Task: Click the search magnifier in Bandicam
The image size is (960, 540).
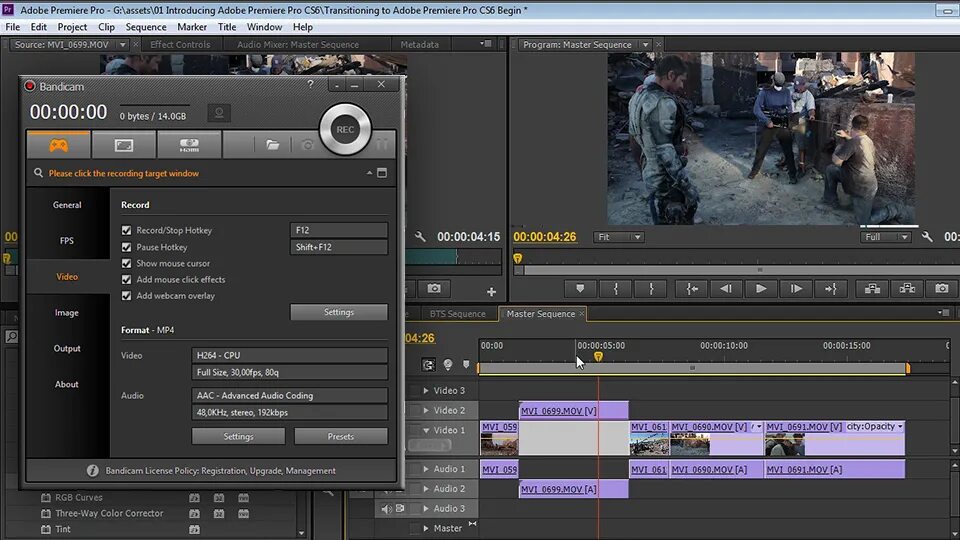Action: (38, 173)
